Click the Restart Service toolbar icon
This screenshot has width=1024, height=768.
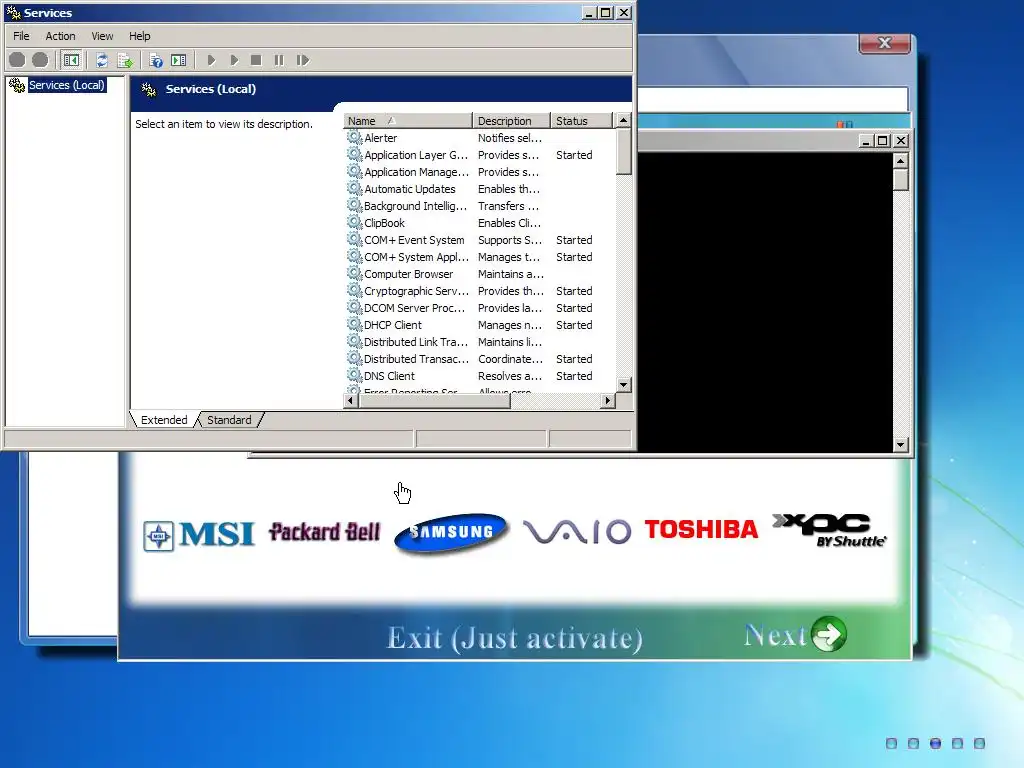[x=302, y=60]
